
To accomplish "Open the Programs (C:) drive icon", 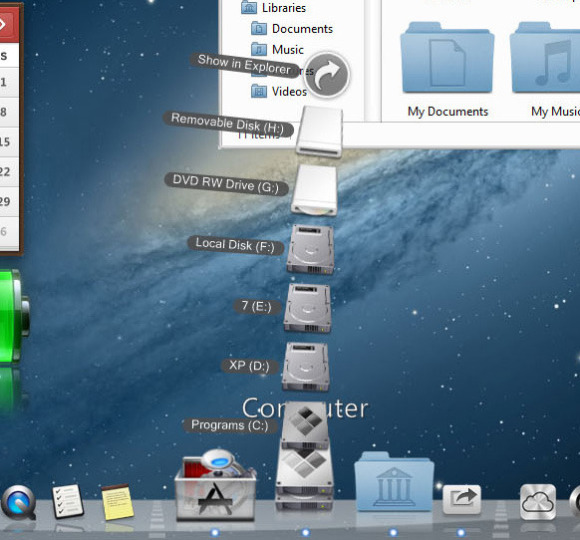I will coord(305,425).
